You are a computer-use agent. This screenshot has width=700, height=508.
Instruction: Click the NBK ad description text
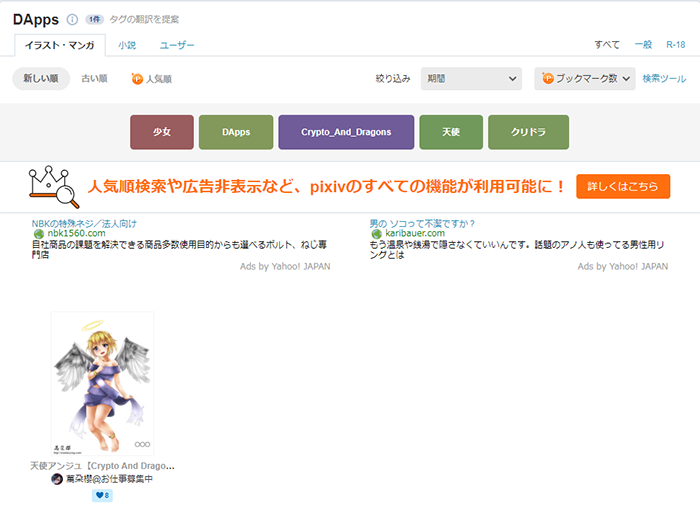(x=179, y=250)
